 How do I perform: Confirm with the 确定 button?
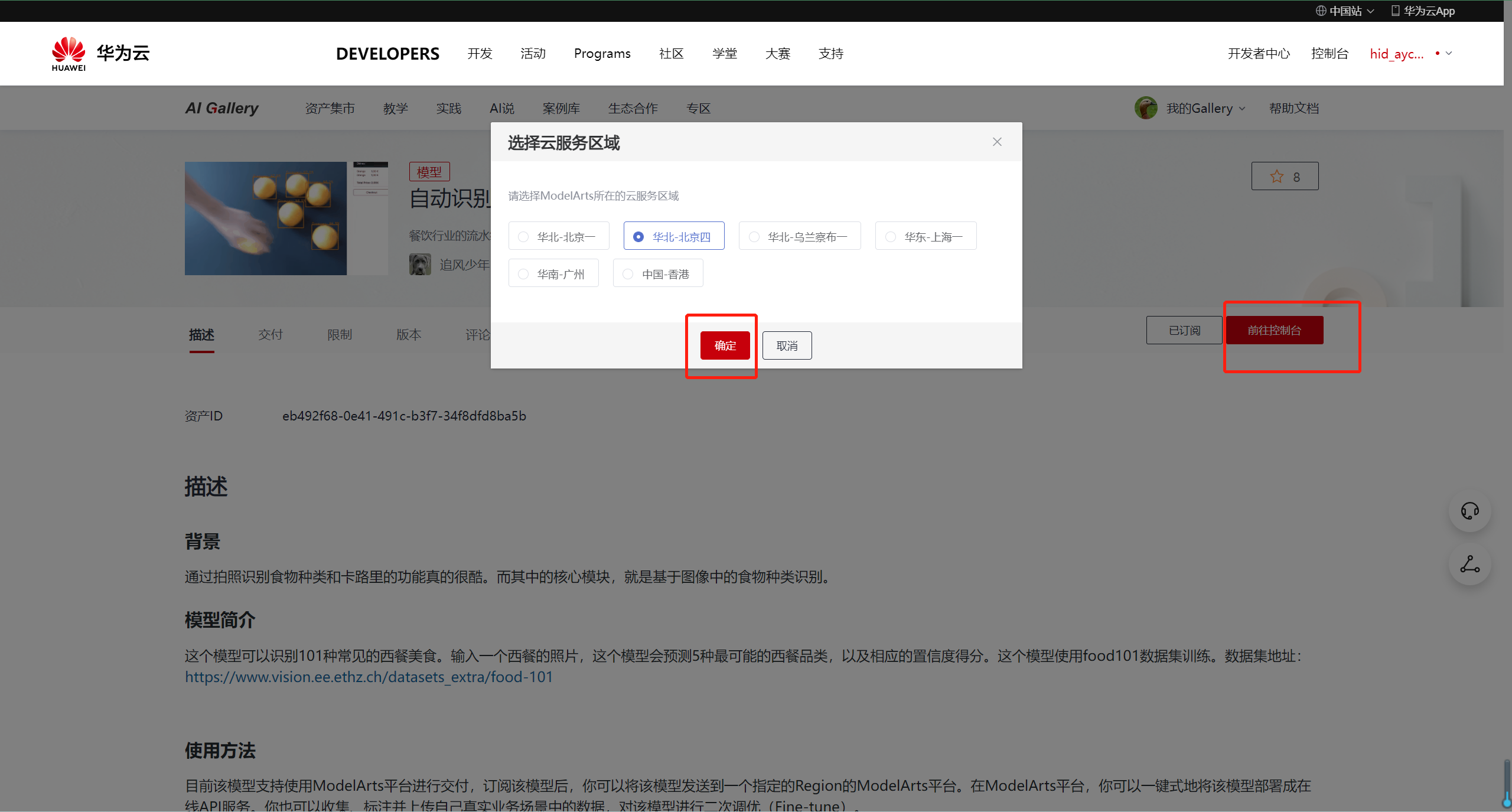[725, 345]
